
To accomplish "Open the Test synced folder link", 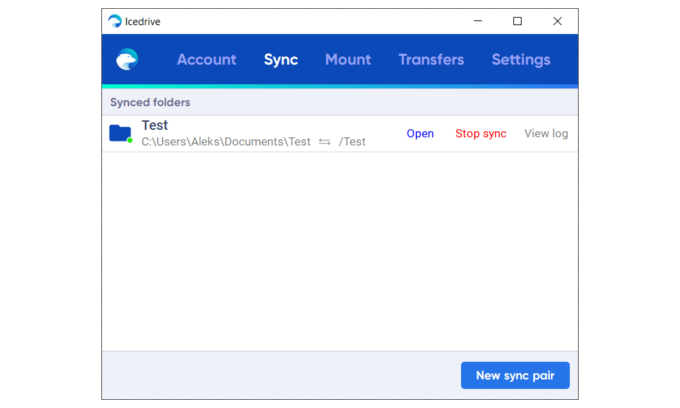I will pos(420,134).
